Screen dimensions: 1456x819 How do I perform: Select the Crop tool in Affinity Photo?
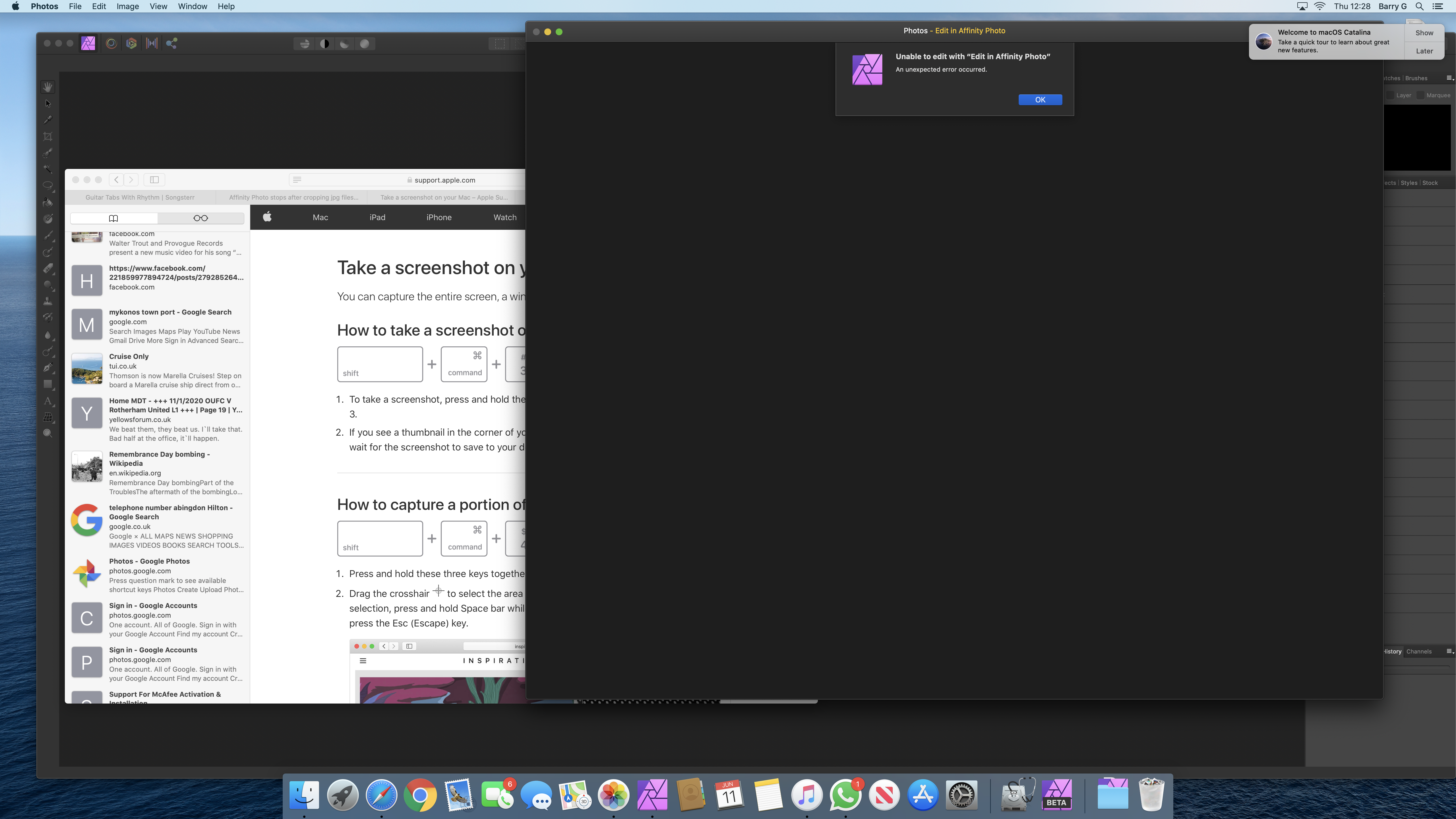(x=48, y=136)
